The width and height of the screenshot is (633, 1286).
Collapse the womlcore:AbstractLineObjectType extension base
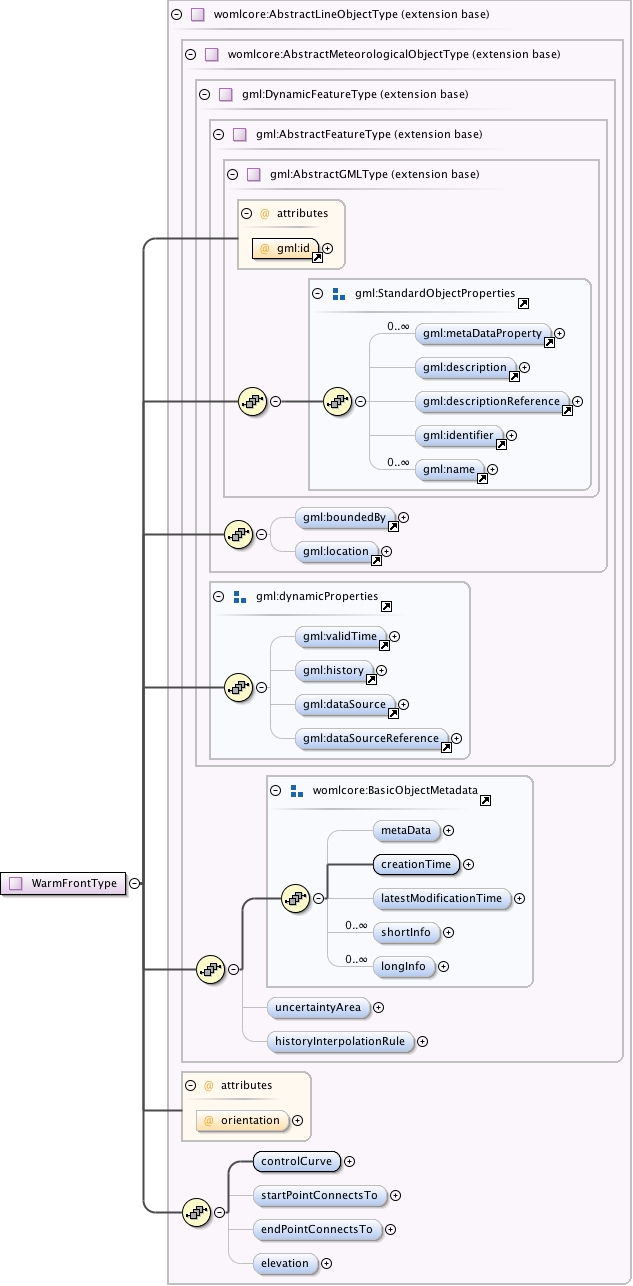177,15
